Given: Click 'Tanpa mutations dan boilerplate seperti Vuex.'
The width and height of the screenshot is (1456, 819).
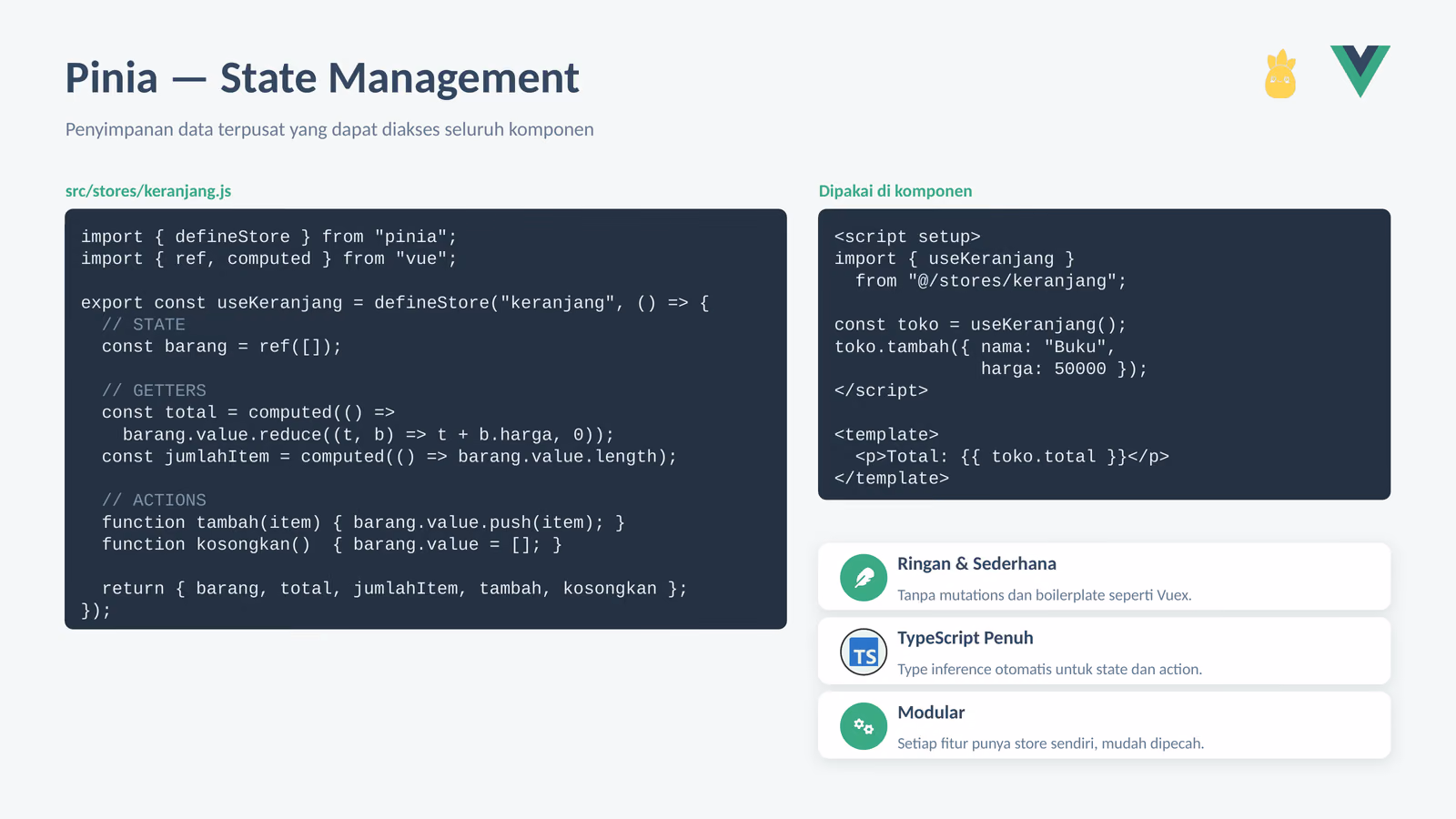Looking at the screenshot, I should [x=1045, y=595].
